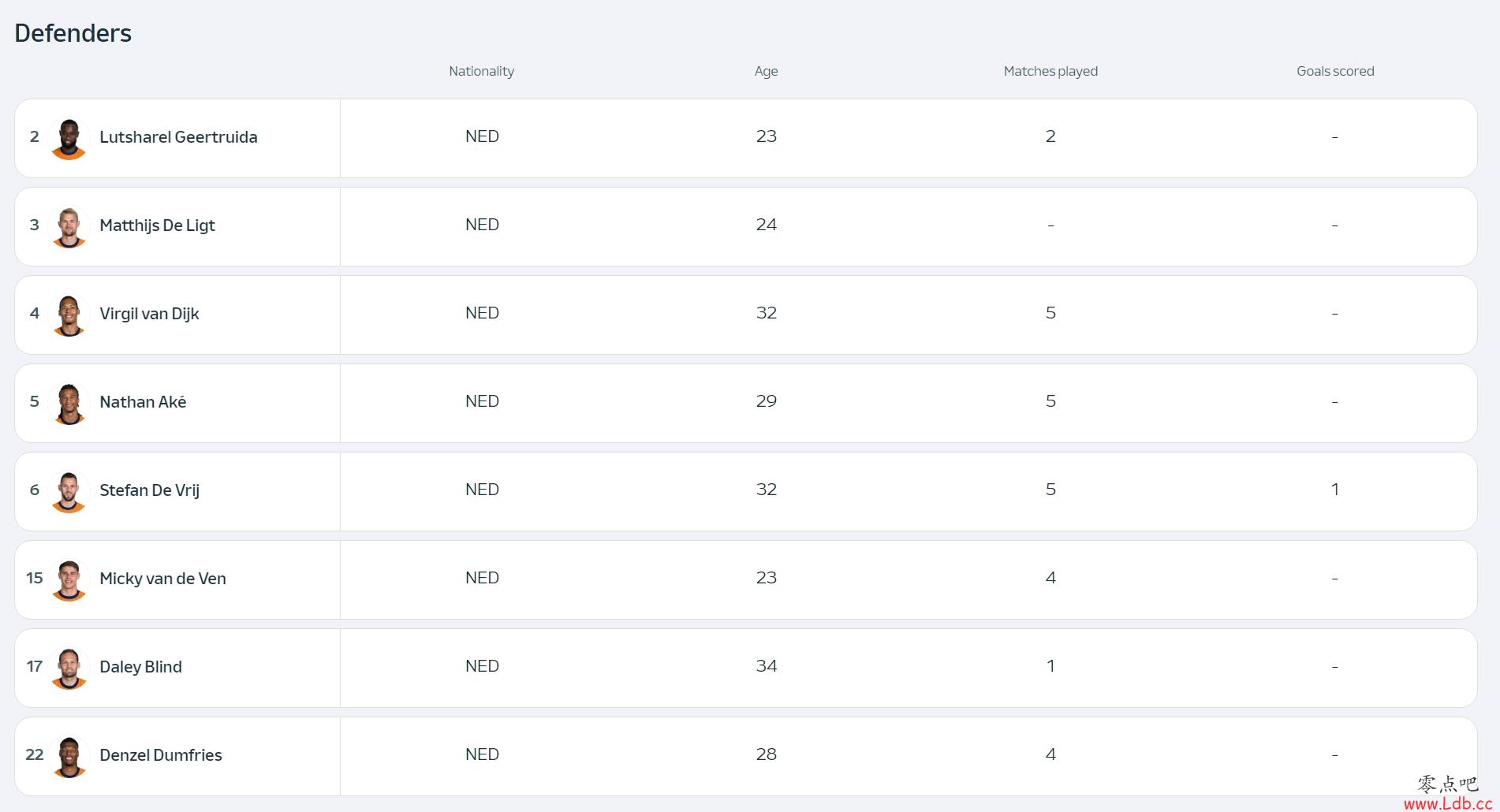
Task: Select the Goals scored column header
Action: click(1335, 71)
